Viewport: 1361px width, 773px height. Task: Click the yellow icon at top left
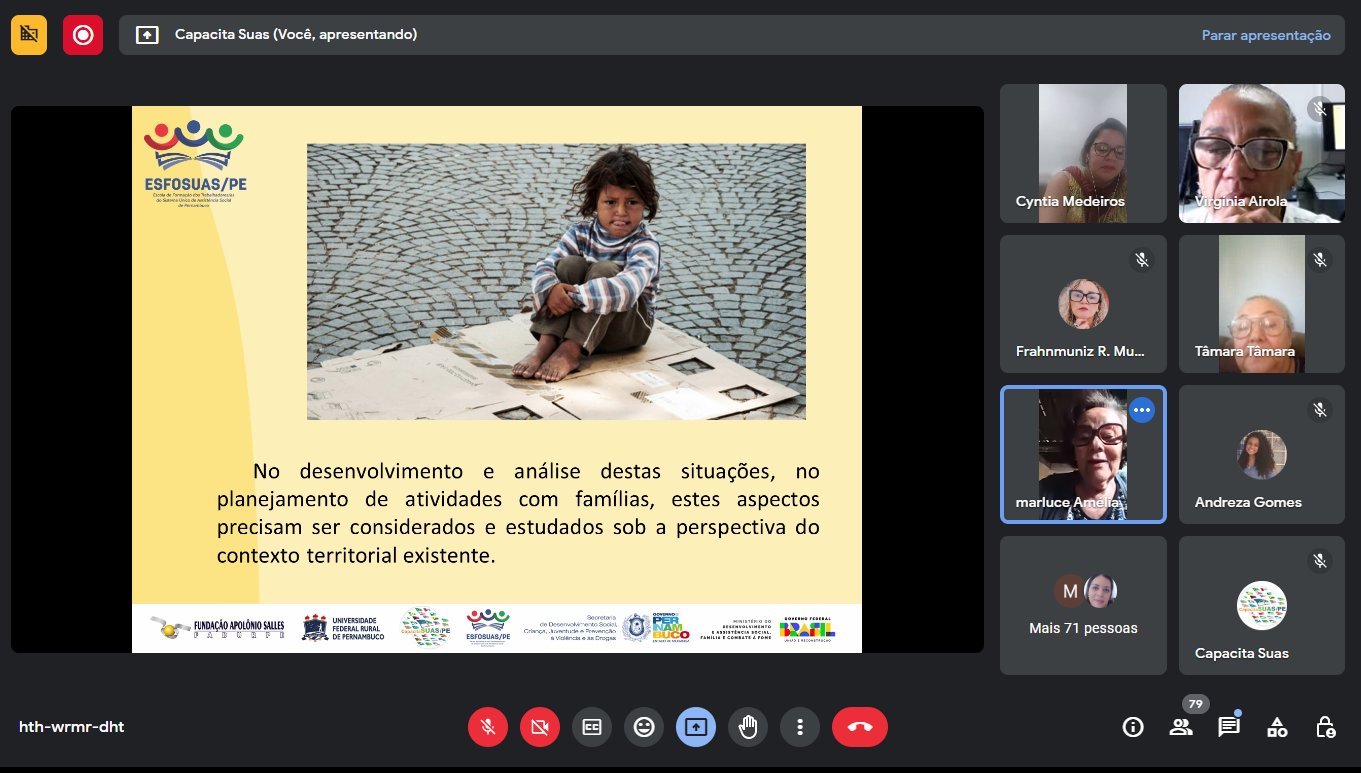[29, 35]
